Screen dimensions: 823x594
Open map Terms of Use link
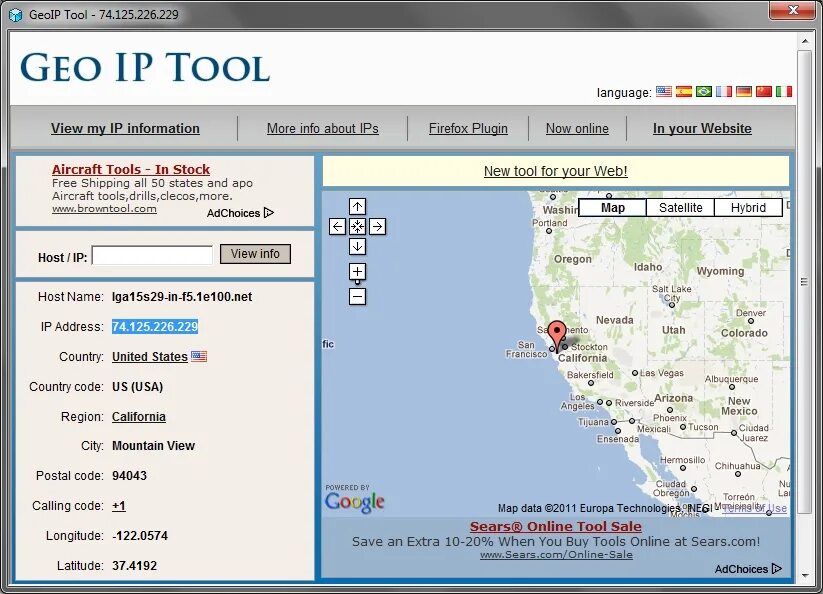[x=755, y=508]
